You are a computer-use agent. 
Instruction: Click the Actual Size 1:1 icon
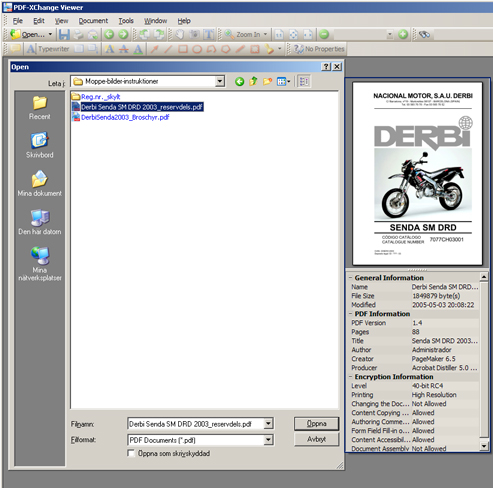(x=279, y=34)
